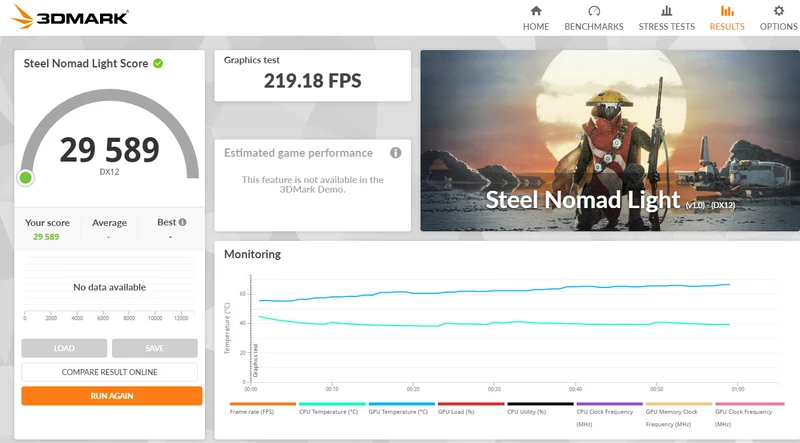Click the RUN AGAIN button

(112, 396)
